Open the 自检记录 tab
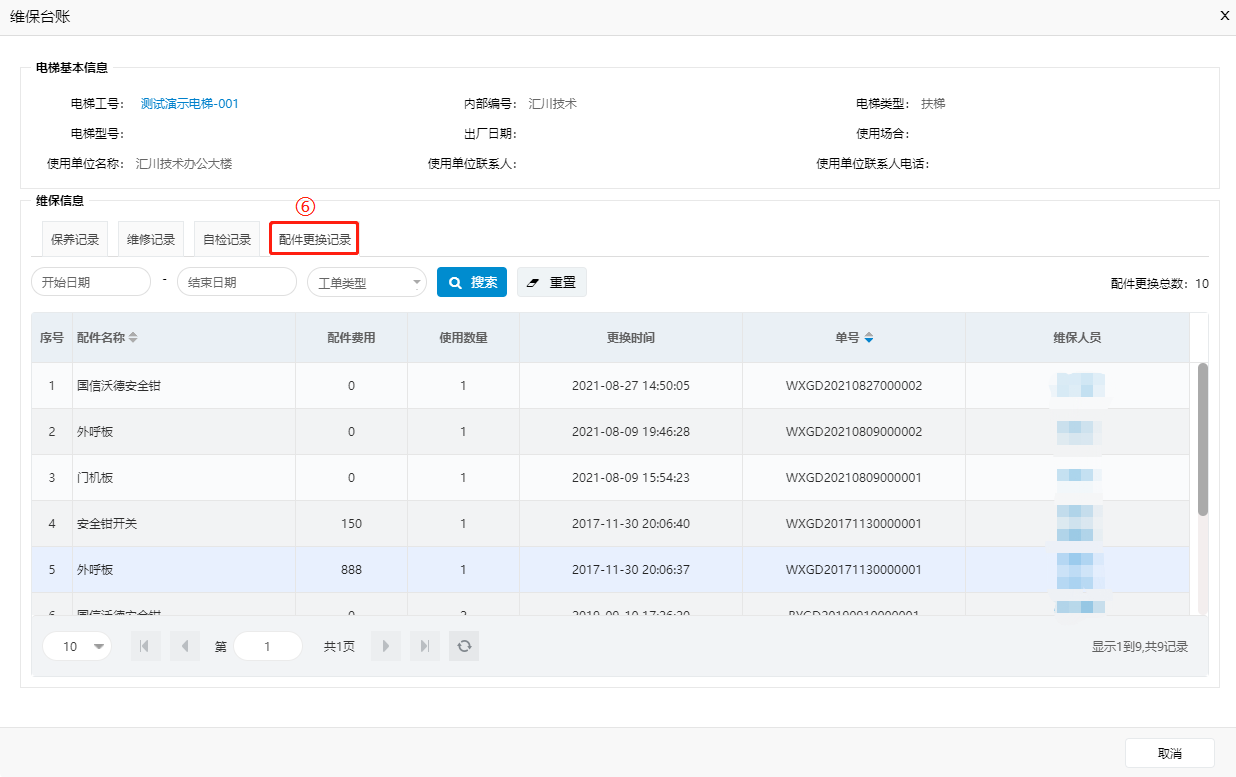This screenshot has width=1236, height=777. (227, 240)
